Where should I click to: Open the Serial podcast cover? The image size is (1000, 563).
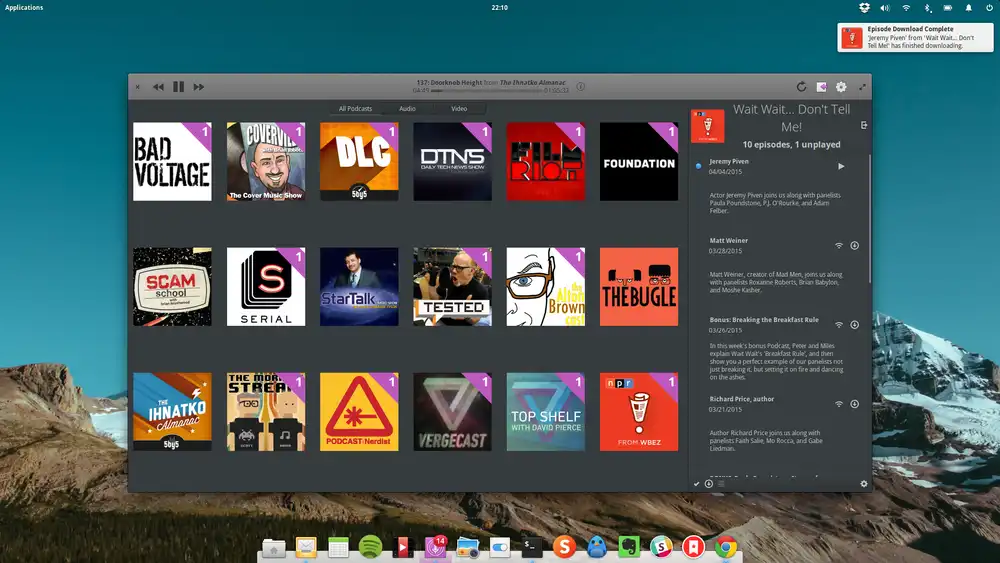[266, 286]
